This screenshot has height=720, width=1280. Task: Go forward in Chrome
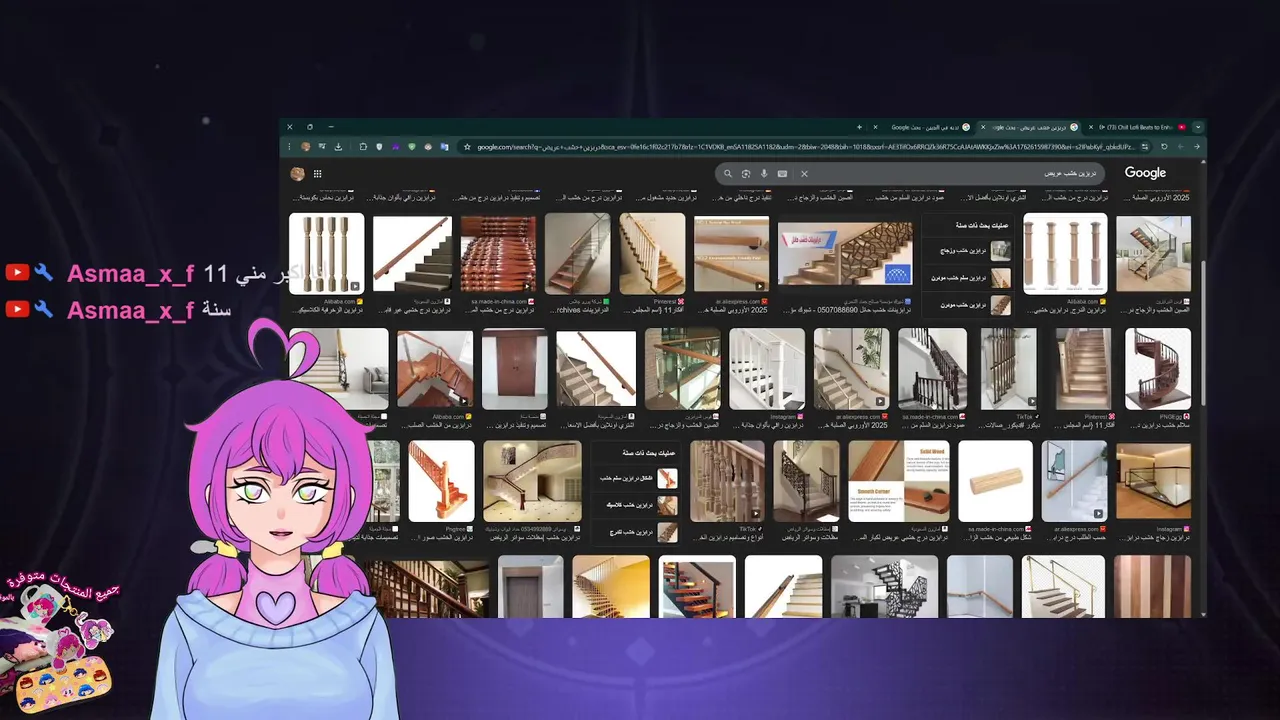1181,147
